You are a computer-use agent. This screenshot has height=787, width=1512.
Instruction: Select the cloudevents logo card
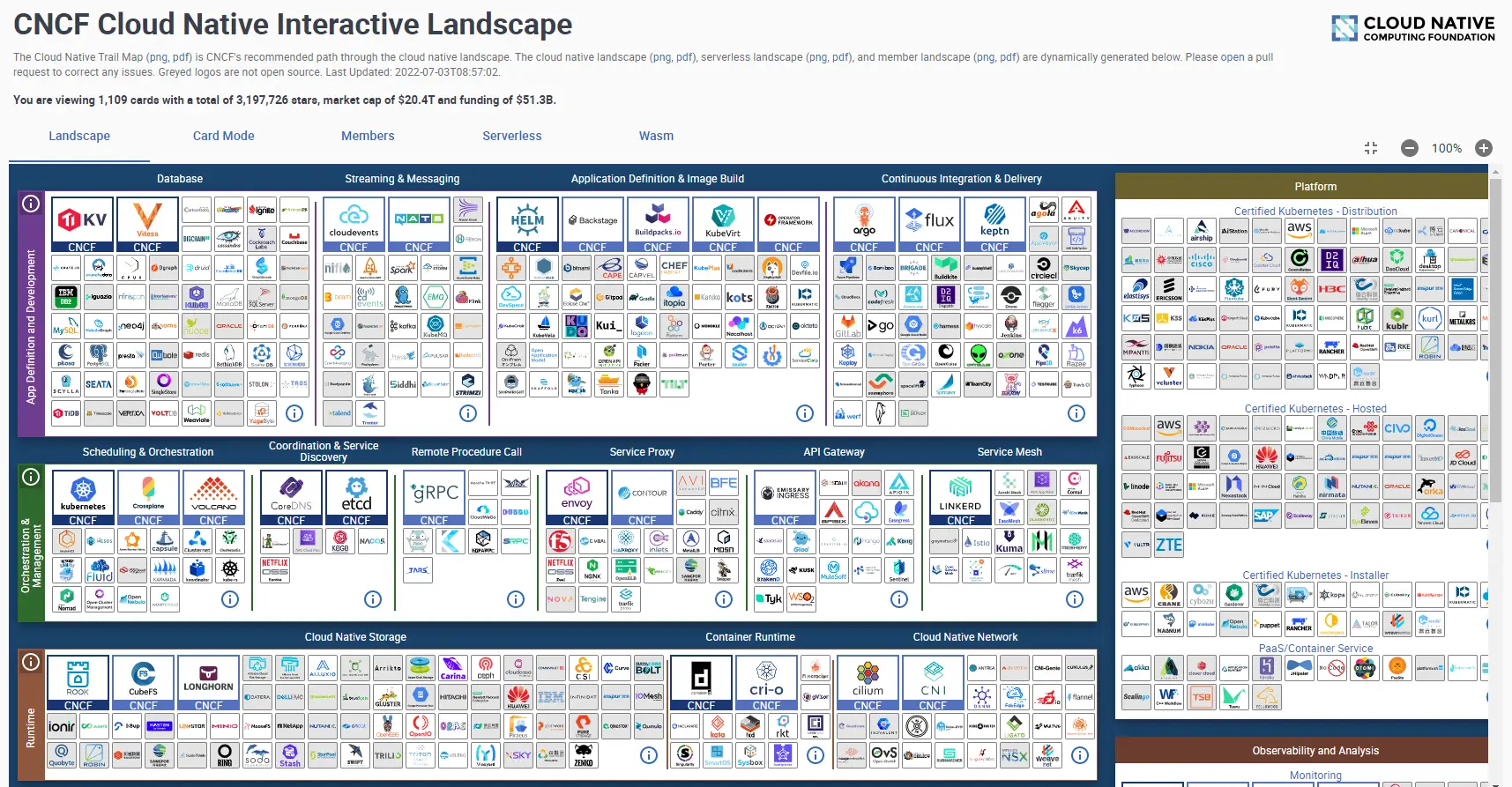(354, 225)
